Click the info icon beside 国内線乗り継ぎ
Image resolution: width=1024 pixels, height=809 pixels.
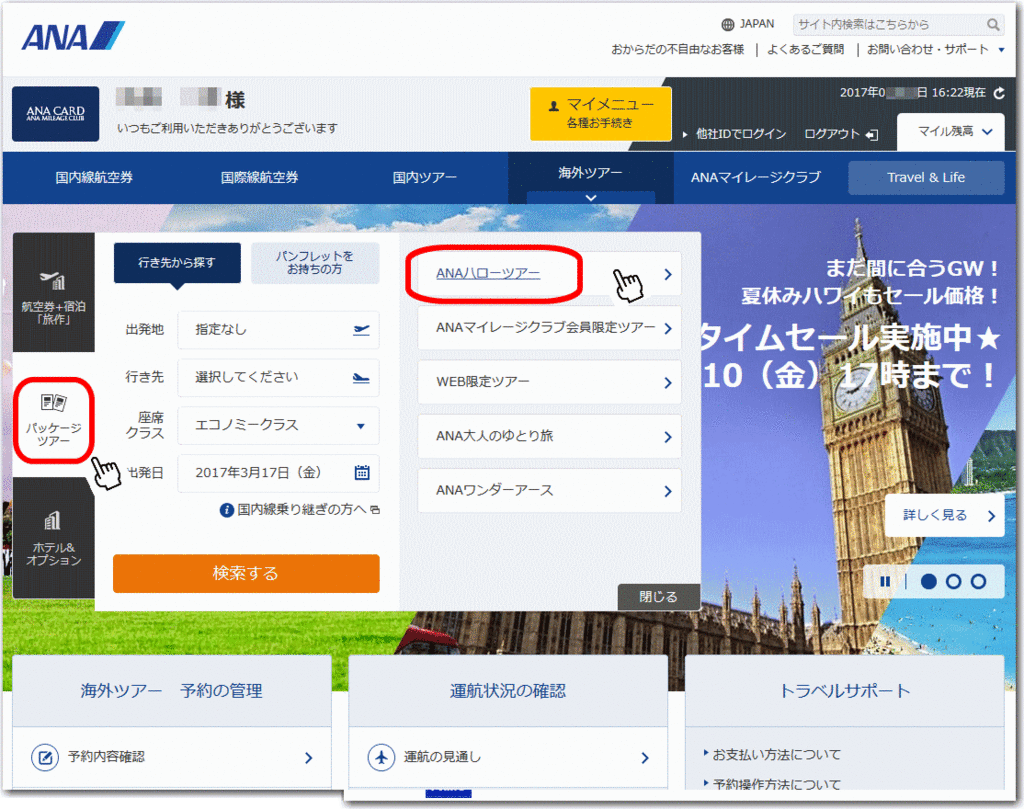point(227,510)
